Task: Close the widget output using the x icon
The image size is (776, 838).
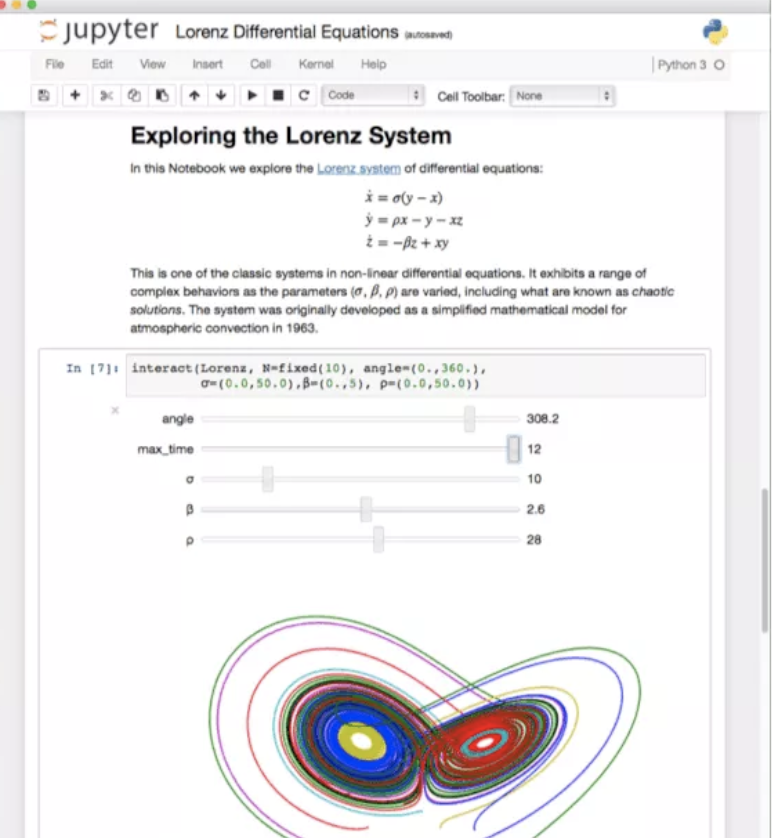Action: [115, 410]
